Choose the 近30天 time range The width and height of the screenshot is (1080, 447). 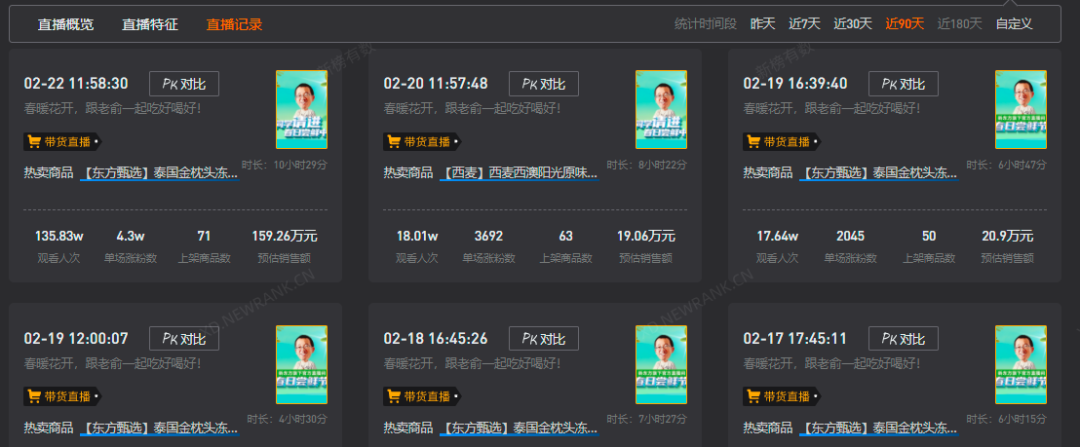tap(853, 24)
